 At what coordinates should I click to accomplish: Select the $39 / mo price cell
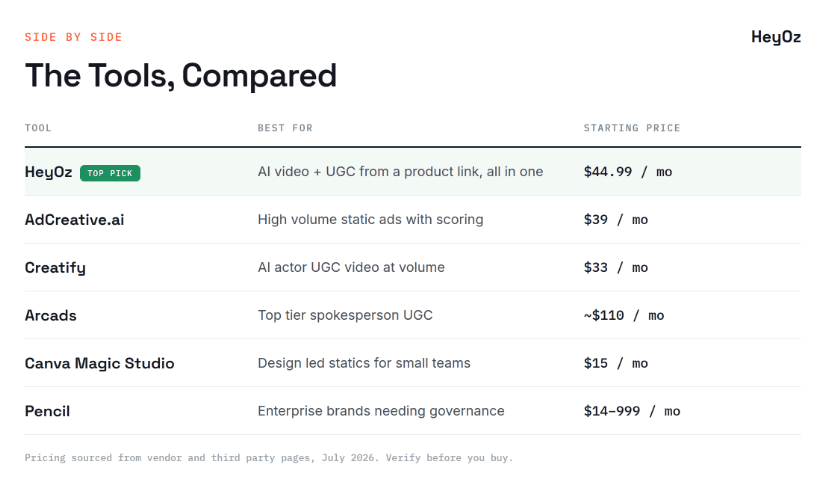pos(616,220)
